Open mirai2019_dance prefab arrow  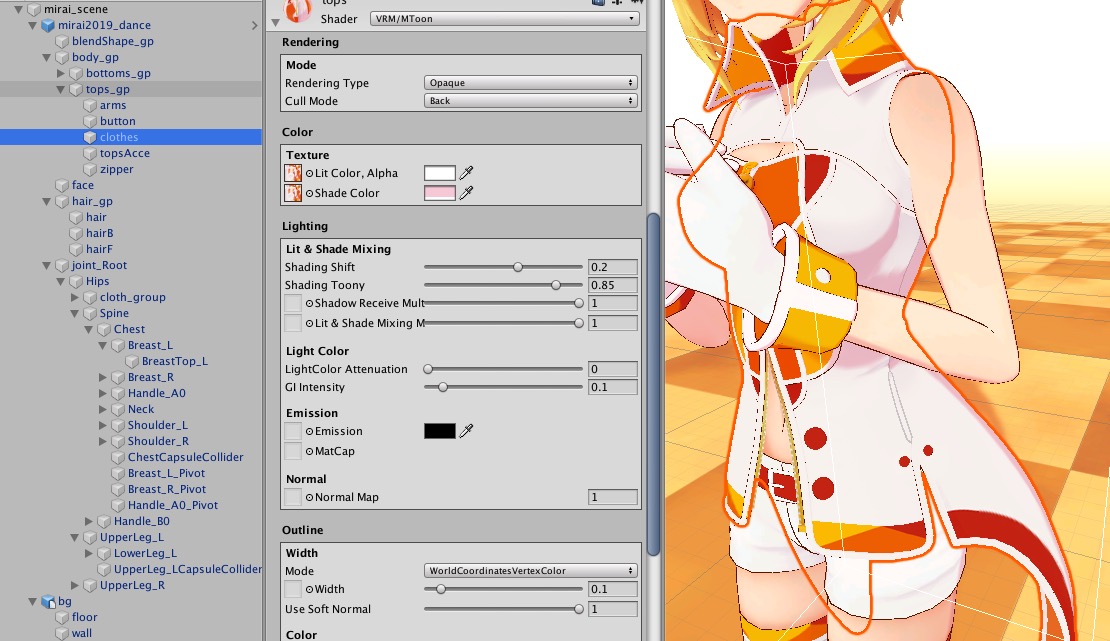click(254, 25)
